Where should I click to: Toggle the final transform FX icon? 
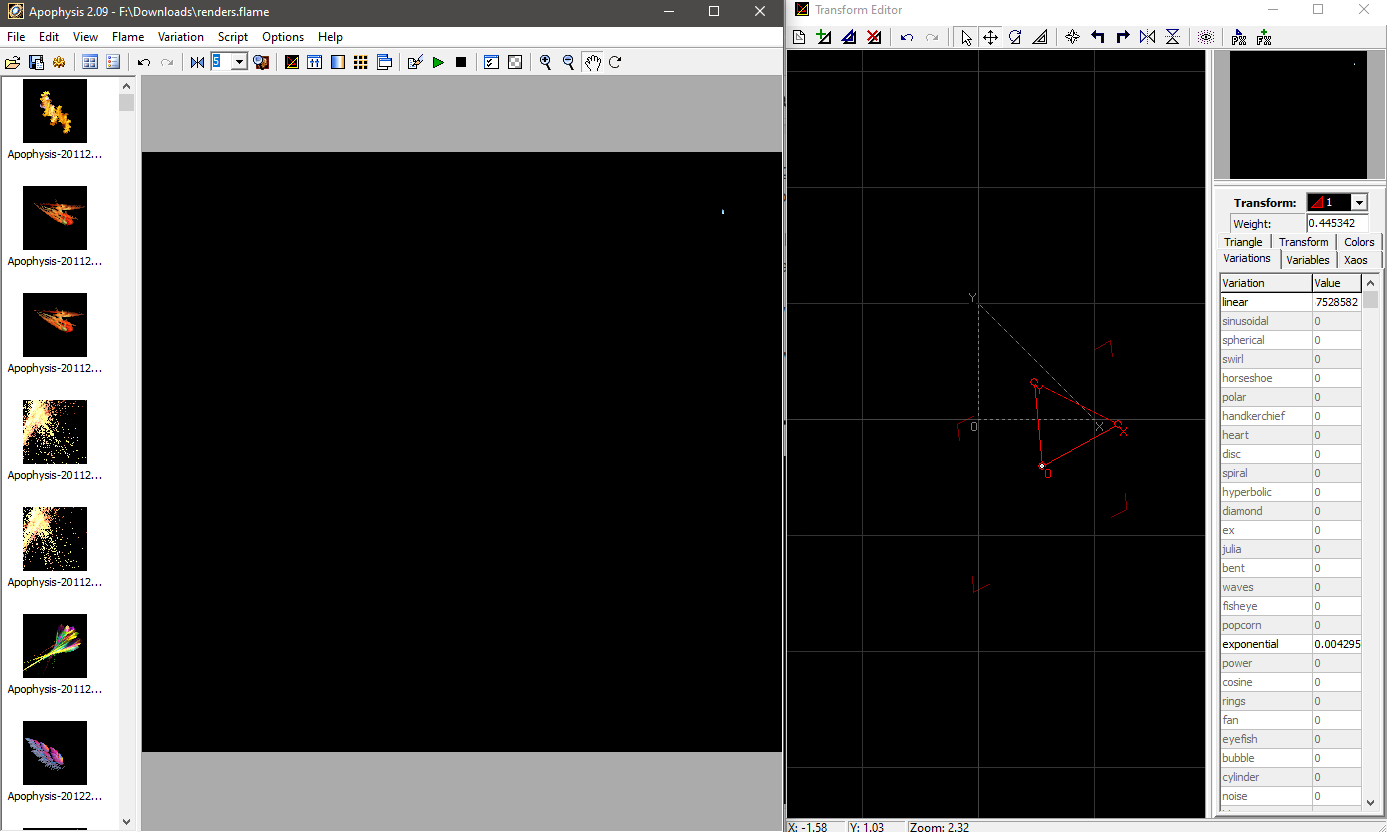[1264, 37]
